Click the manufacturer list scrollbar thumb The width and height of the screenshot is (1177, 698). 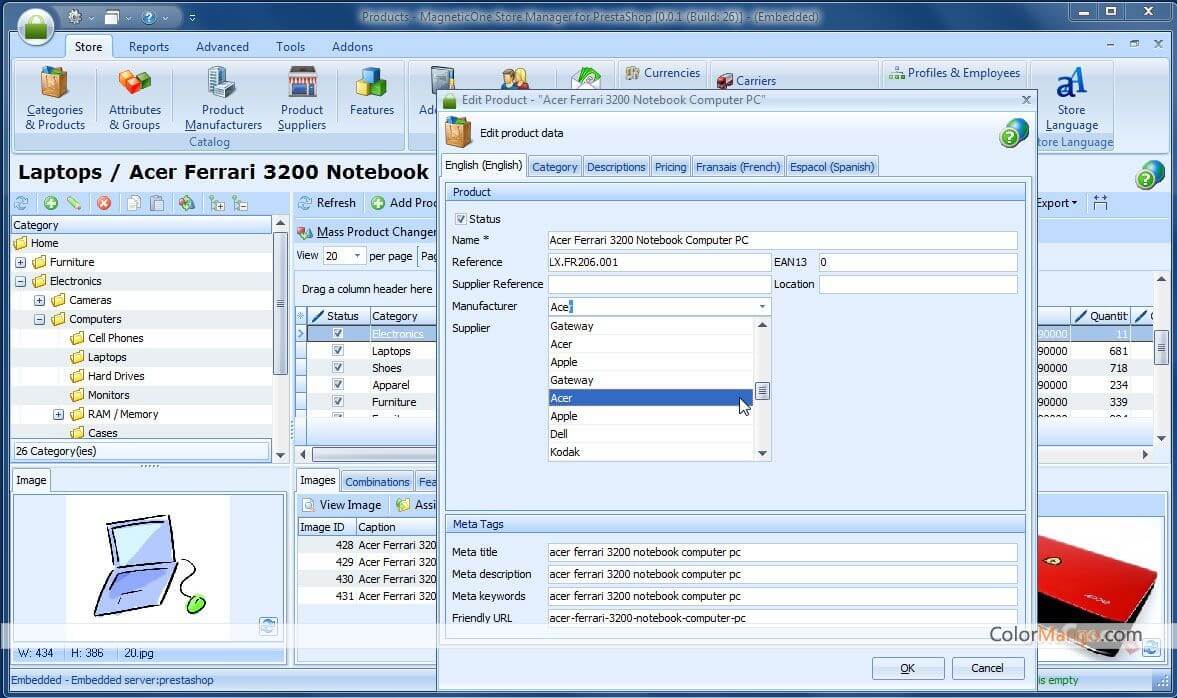pyautogui.click(x=762, y=391)
